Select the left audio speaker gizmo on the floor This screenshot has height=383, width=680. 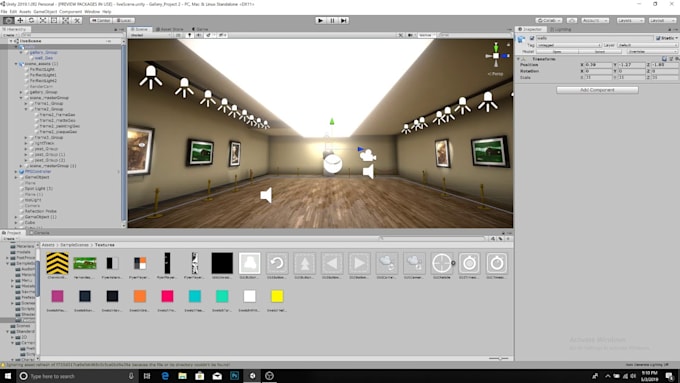point(266,195)
